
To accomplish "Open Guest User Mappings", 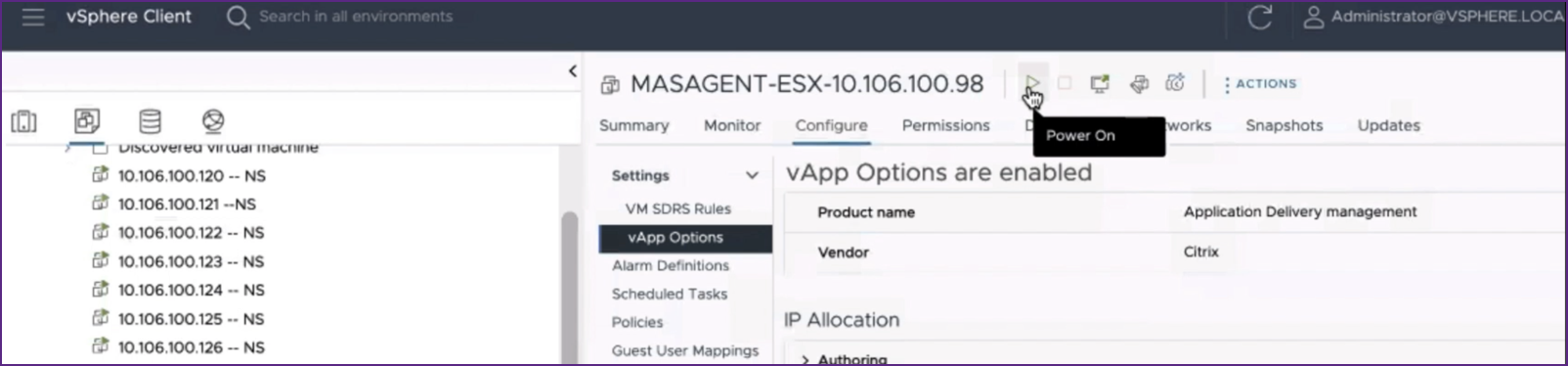I will pos(685,350).
